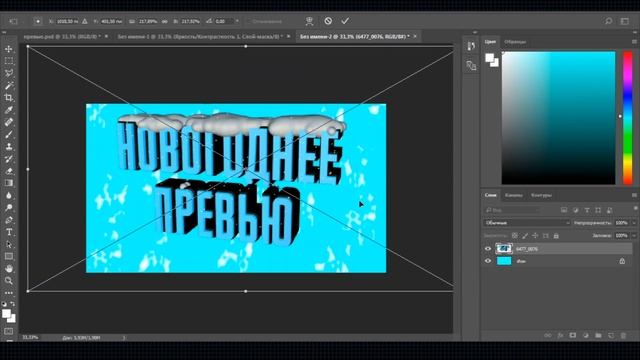
Task: Select the 6477_0076 layer thumbnail
Action: 504,249
